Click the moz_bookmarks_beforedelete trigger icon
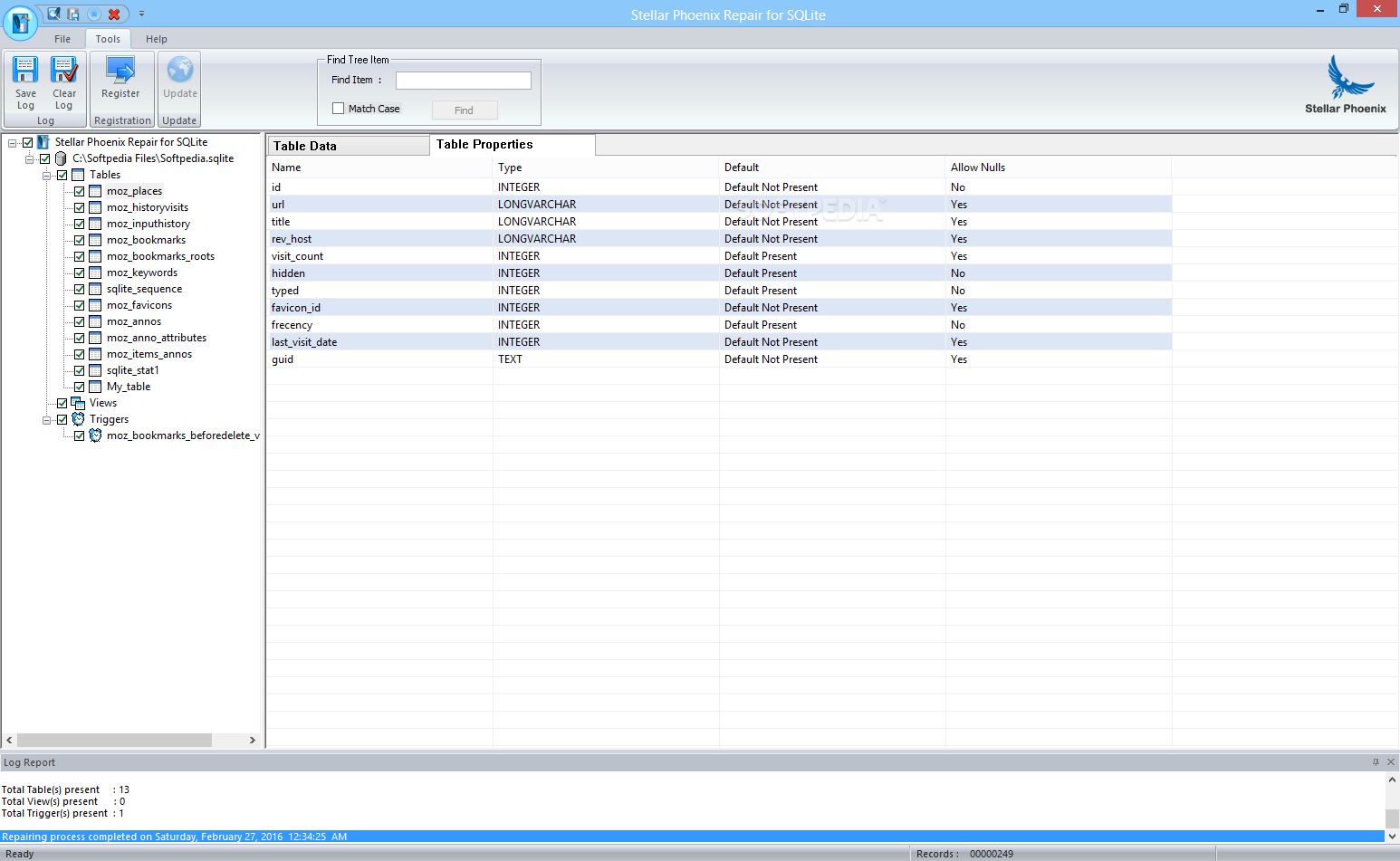This screenshot has width=1400, height=861. coord(95,435)
